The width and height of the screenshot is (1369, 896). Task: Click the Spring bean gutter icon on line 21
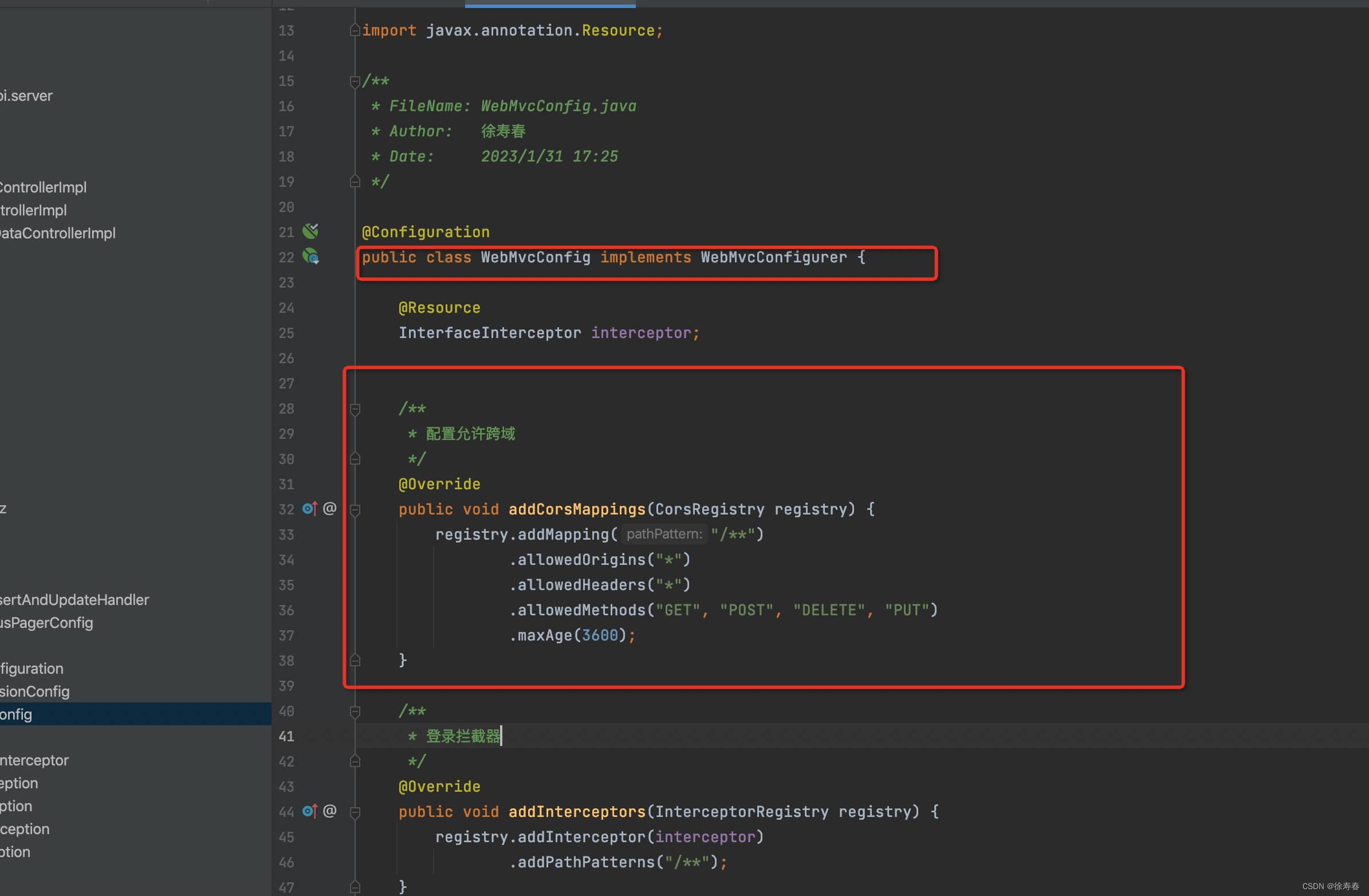click(x=310, y=231)
